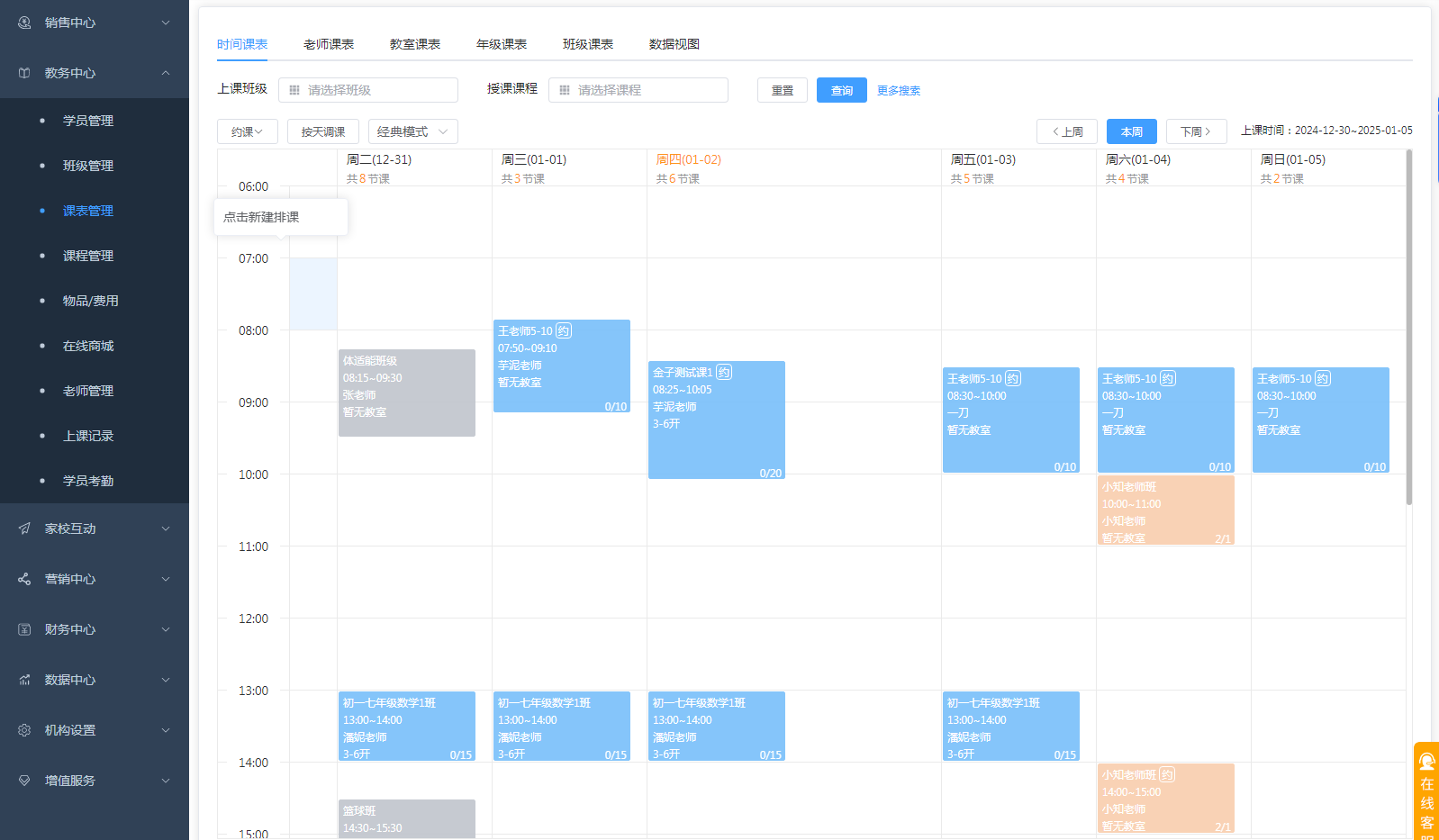Click the 请选择班级 input field
The image size is (1439, 840).
click(x=368, y=90)
